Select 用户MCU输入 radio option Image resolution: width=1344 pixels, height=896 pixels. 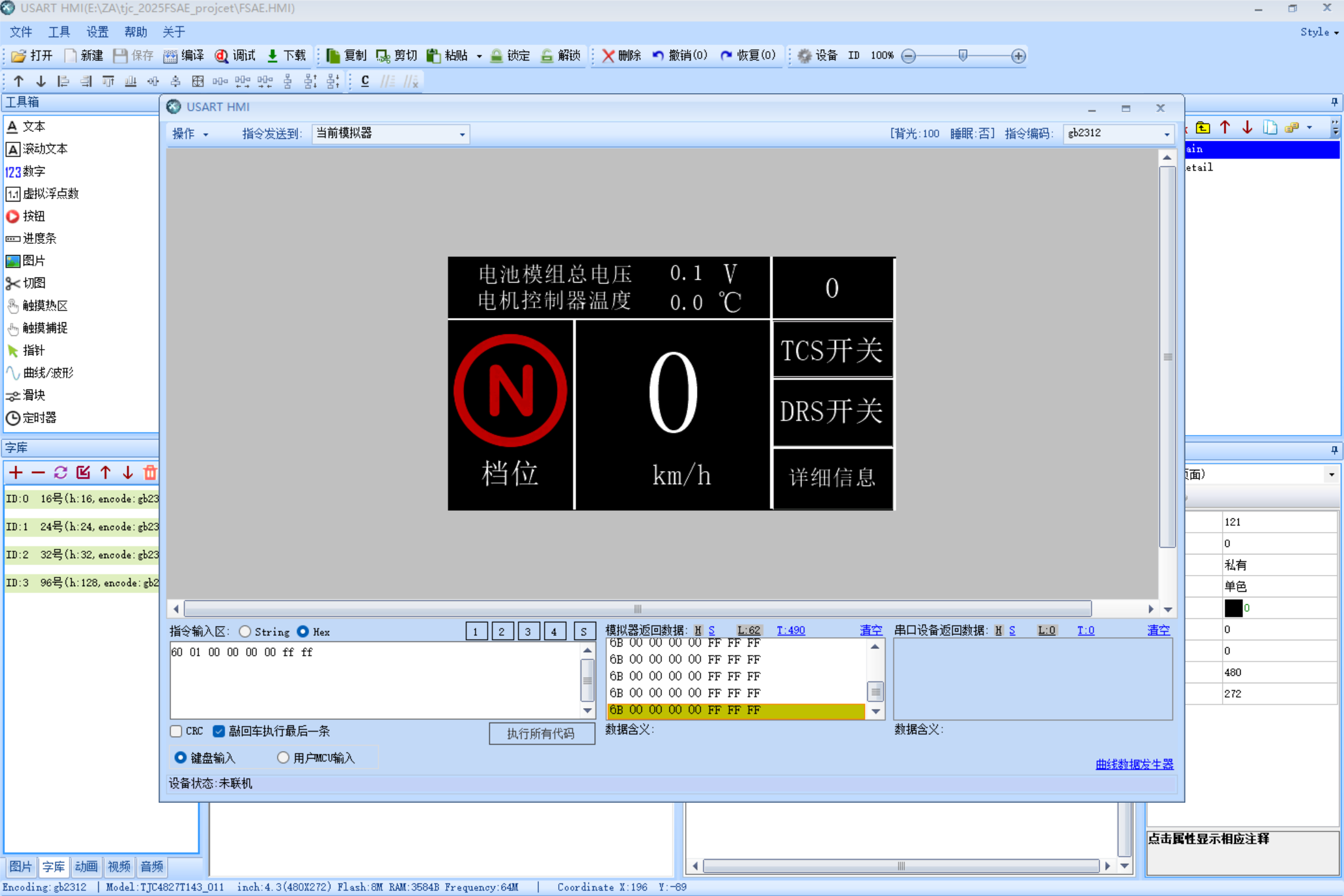point(283,757)
